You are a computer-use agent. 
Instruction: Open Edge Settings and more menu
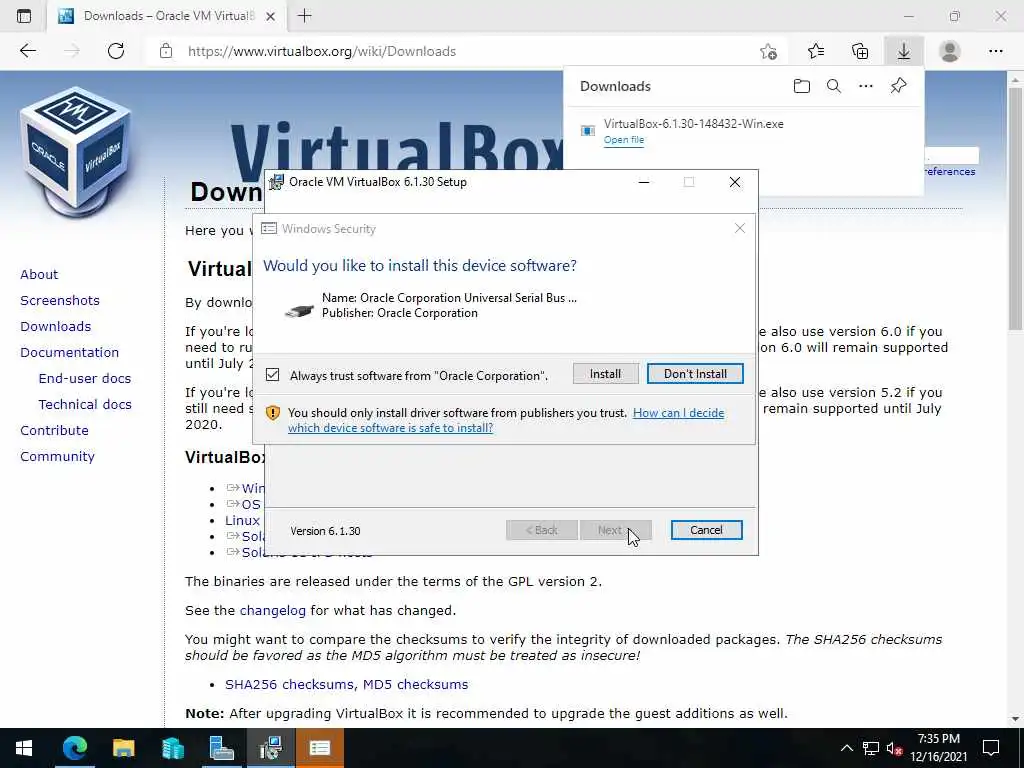click(x=995, y=51)
